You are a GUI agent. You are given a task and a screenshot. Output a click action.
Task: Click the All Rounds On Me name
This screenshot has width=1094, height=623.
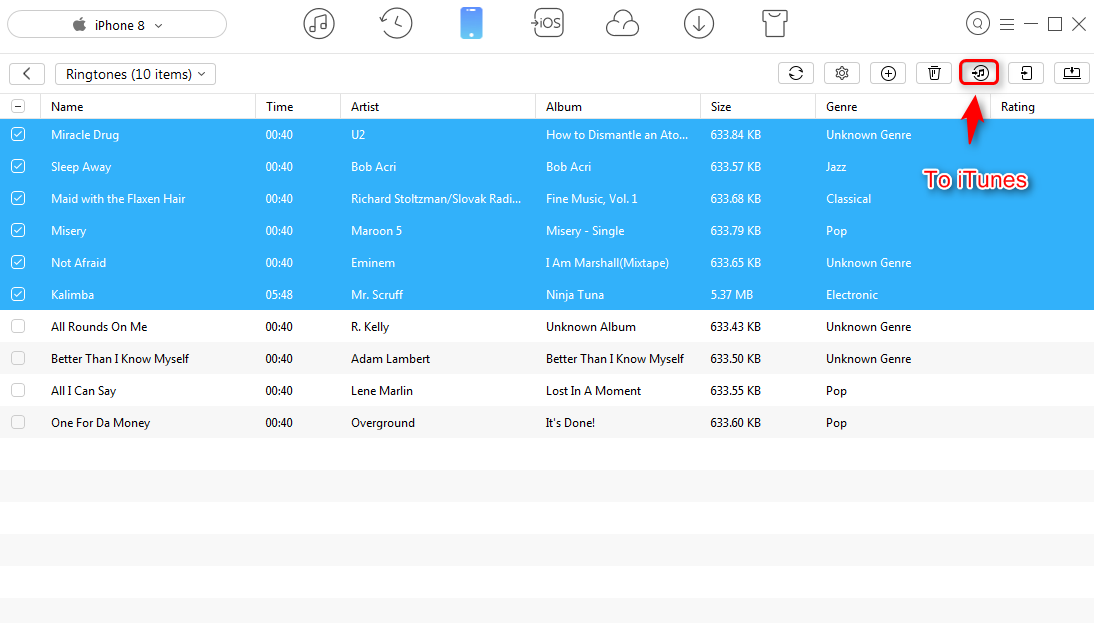pos(99,326)
